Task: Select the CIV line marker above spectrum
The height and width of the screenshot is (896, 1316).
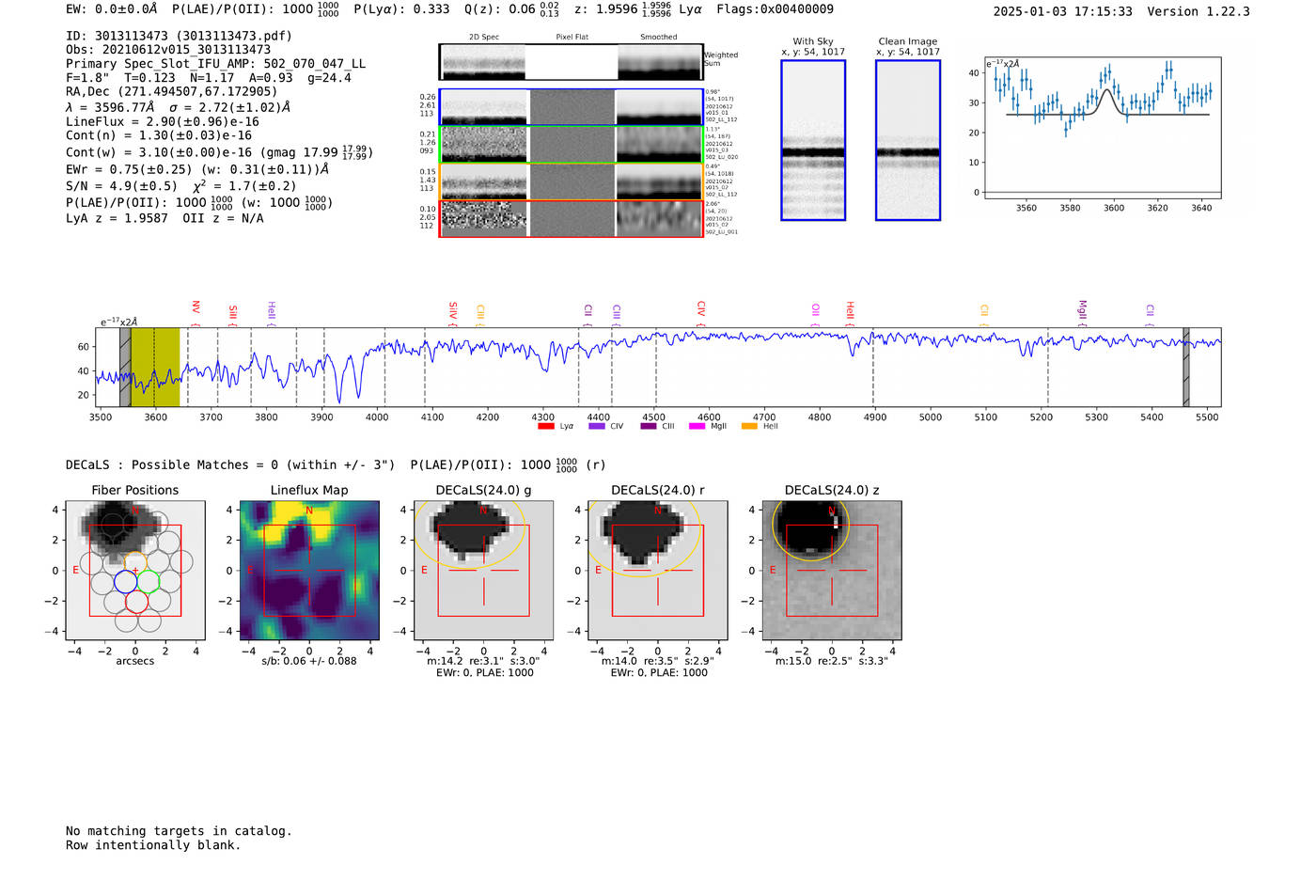Action: click(x=701, y=311)
